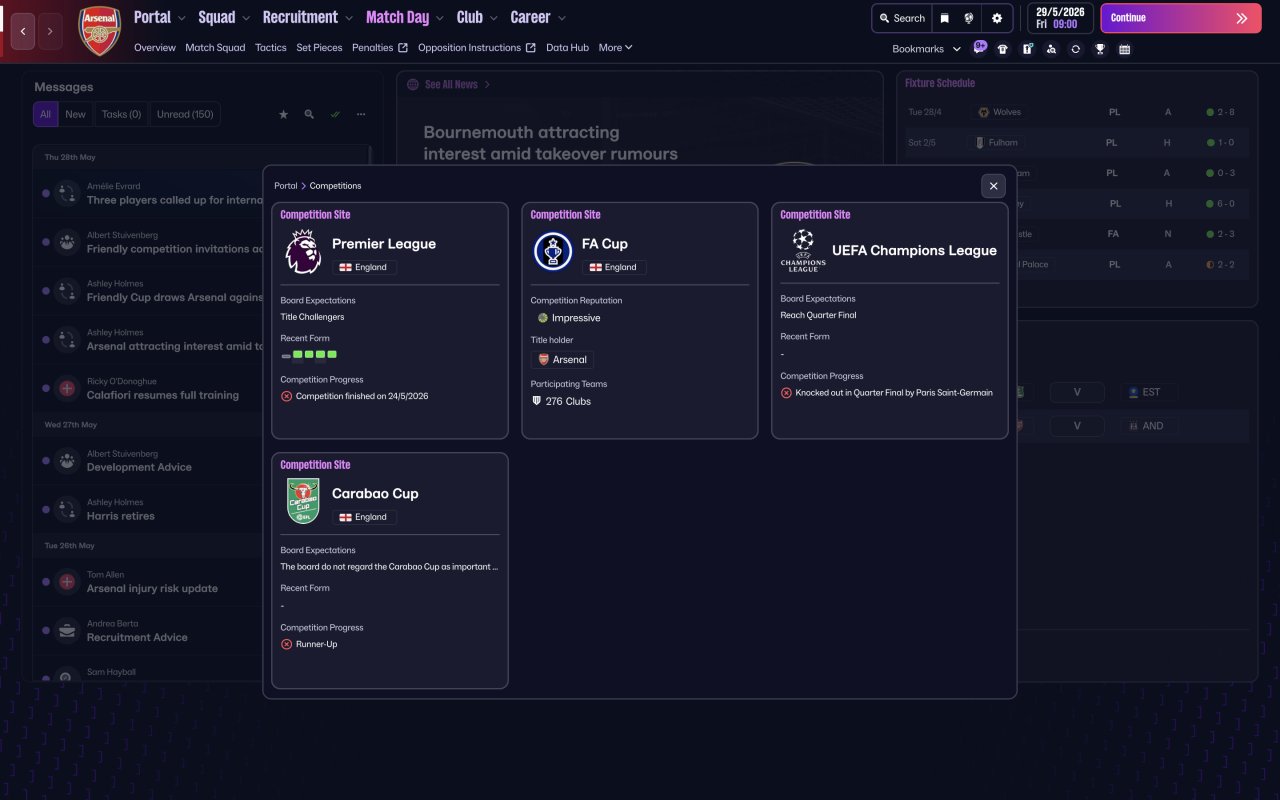Viewport: 1280px width, 800px height.
Task: Open the Set Pieces tab
Action: pyautogui.click(x=319, y=47)
